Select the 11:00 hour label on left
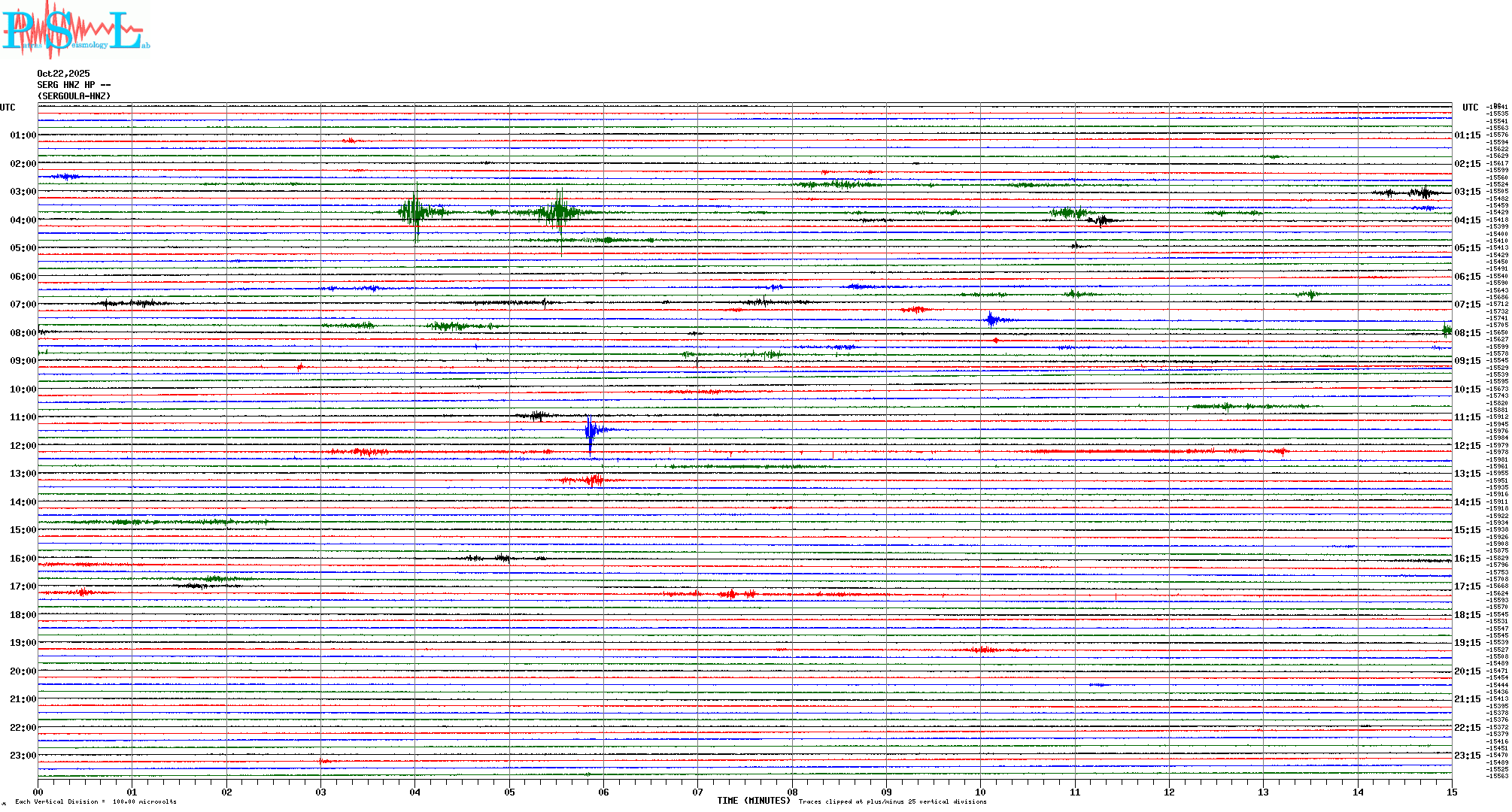This screenshot has height=812, width=1512. 23,417
